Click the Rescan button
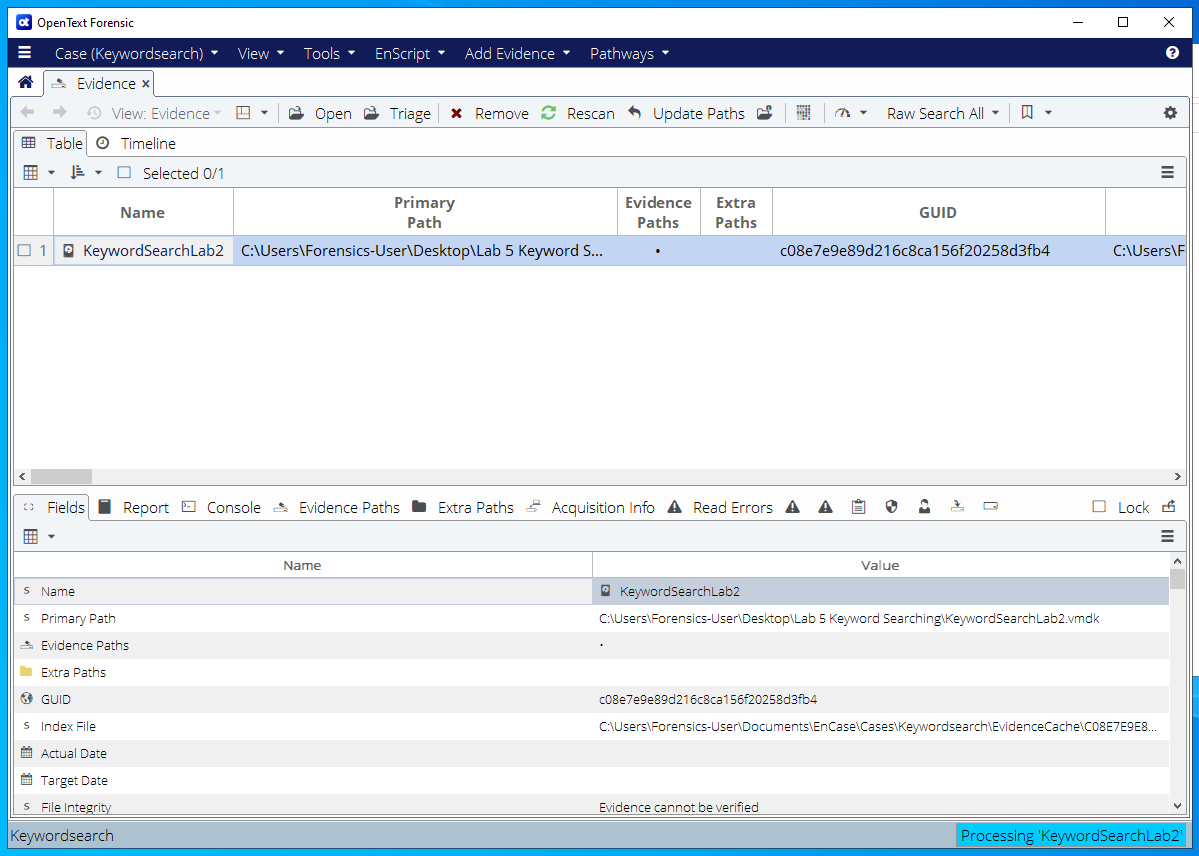The height and width of the screenshot is (856, 1199). (578, 113)
